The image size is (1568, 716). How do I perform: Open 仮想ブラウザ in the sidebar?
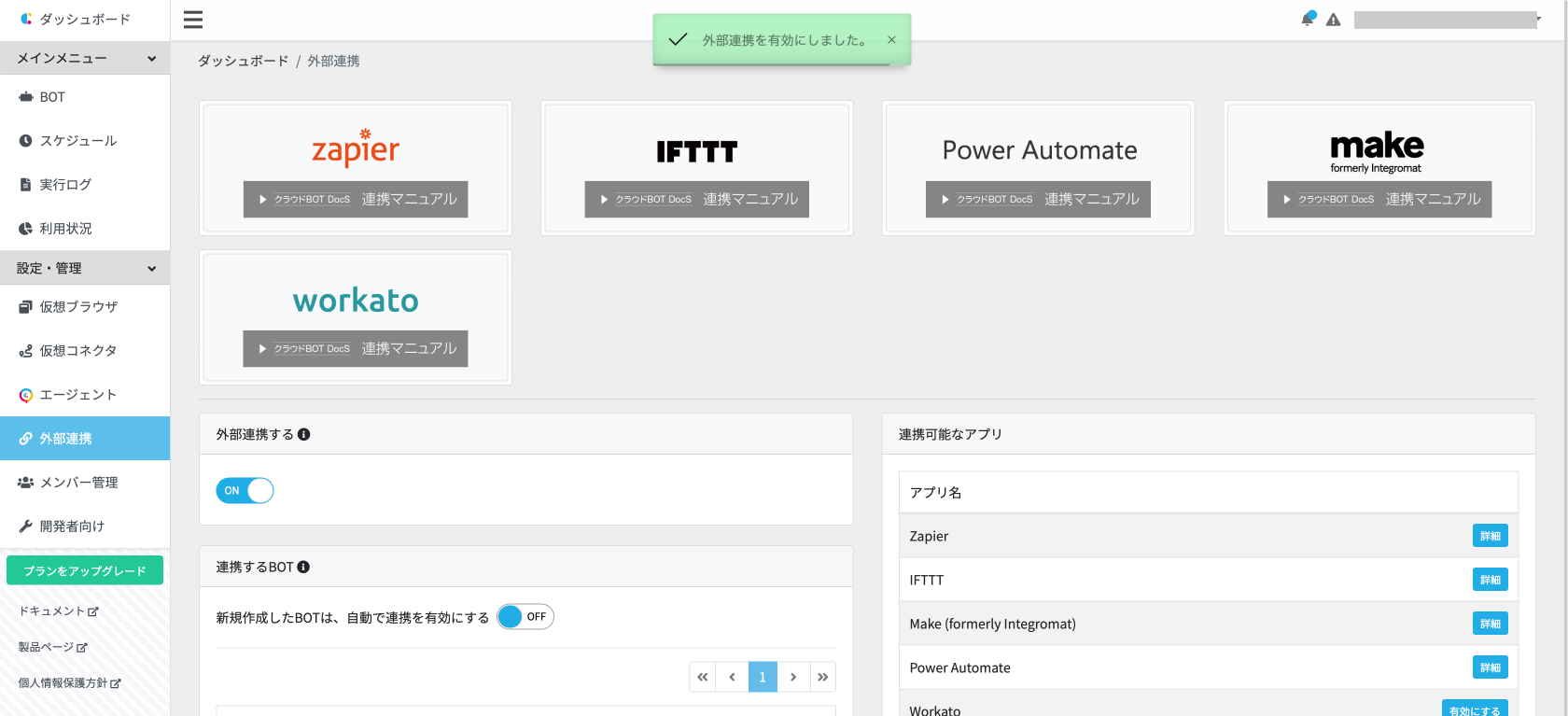coord(85,307)
